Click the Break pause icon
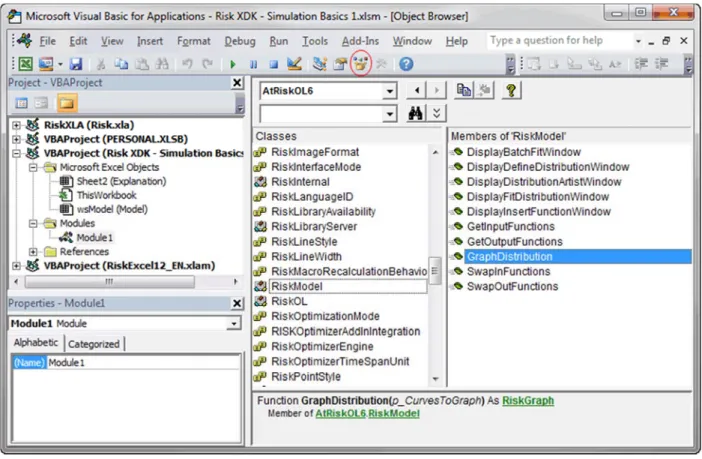The image size is (702, 459). (253, 64)
